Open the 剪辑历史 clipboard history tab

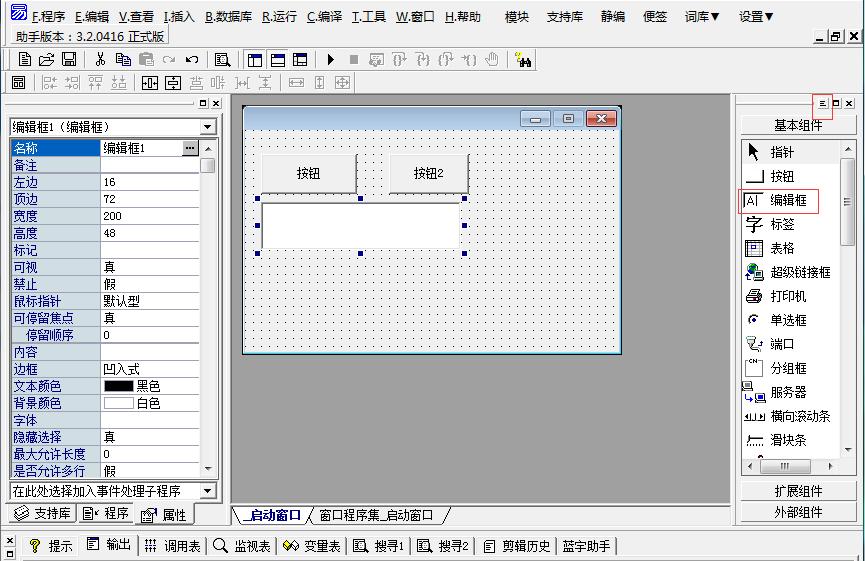click(517, 546)
